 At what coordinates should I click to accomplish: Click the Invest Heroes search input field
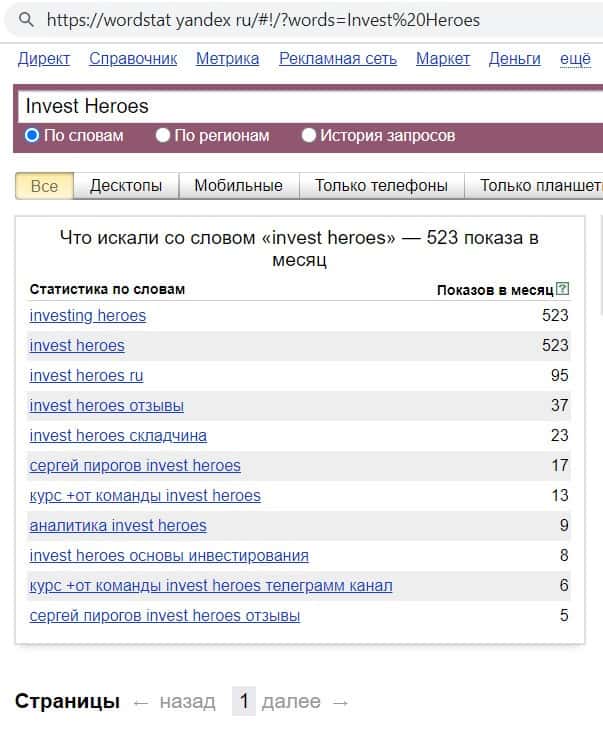pyautogui.click(x=300, y=106)
